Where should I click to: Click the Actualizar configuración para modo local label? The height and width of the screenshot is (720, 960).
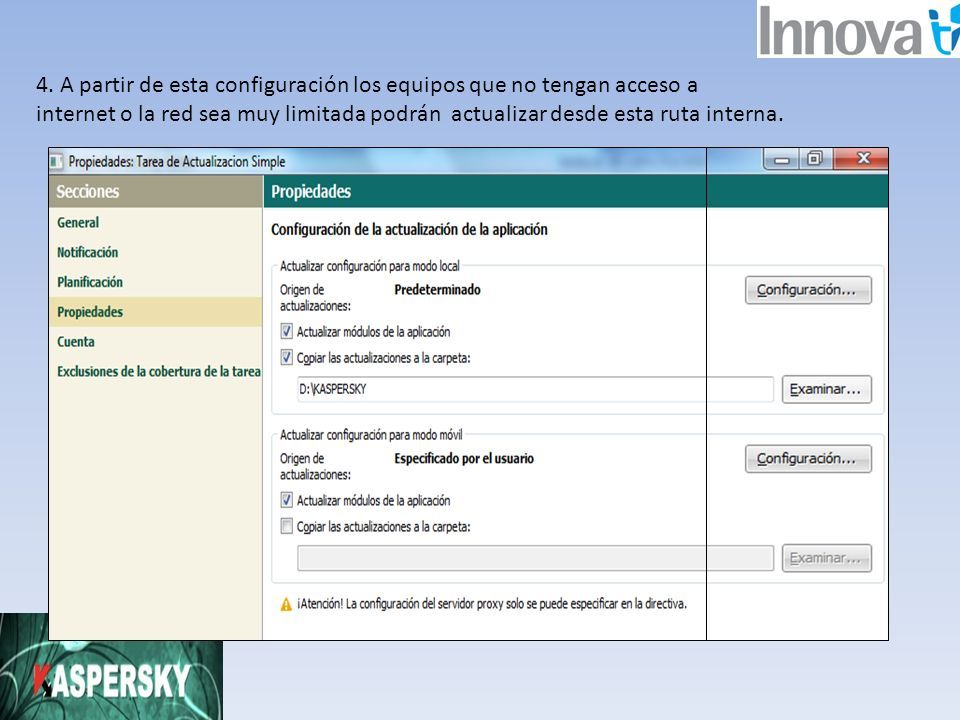coord(370,266)
